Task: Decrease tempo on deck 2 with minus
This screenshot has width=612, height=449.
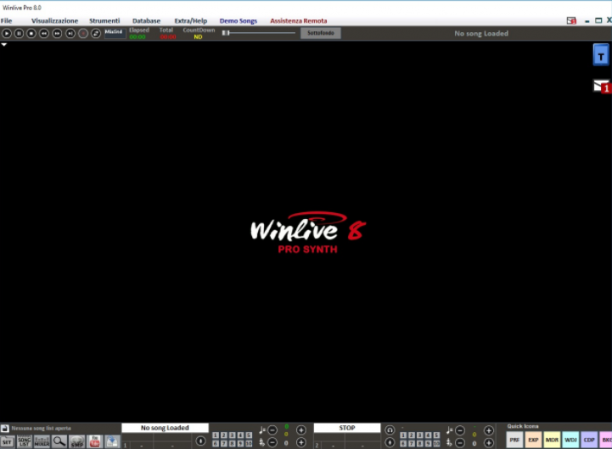Action: point(460,430)
